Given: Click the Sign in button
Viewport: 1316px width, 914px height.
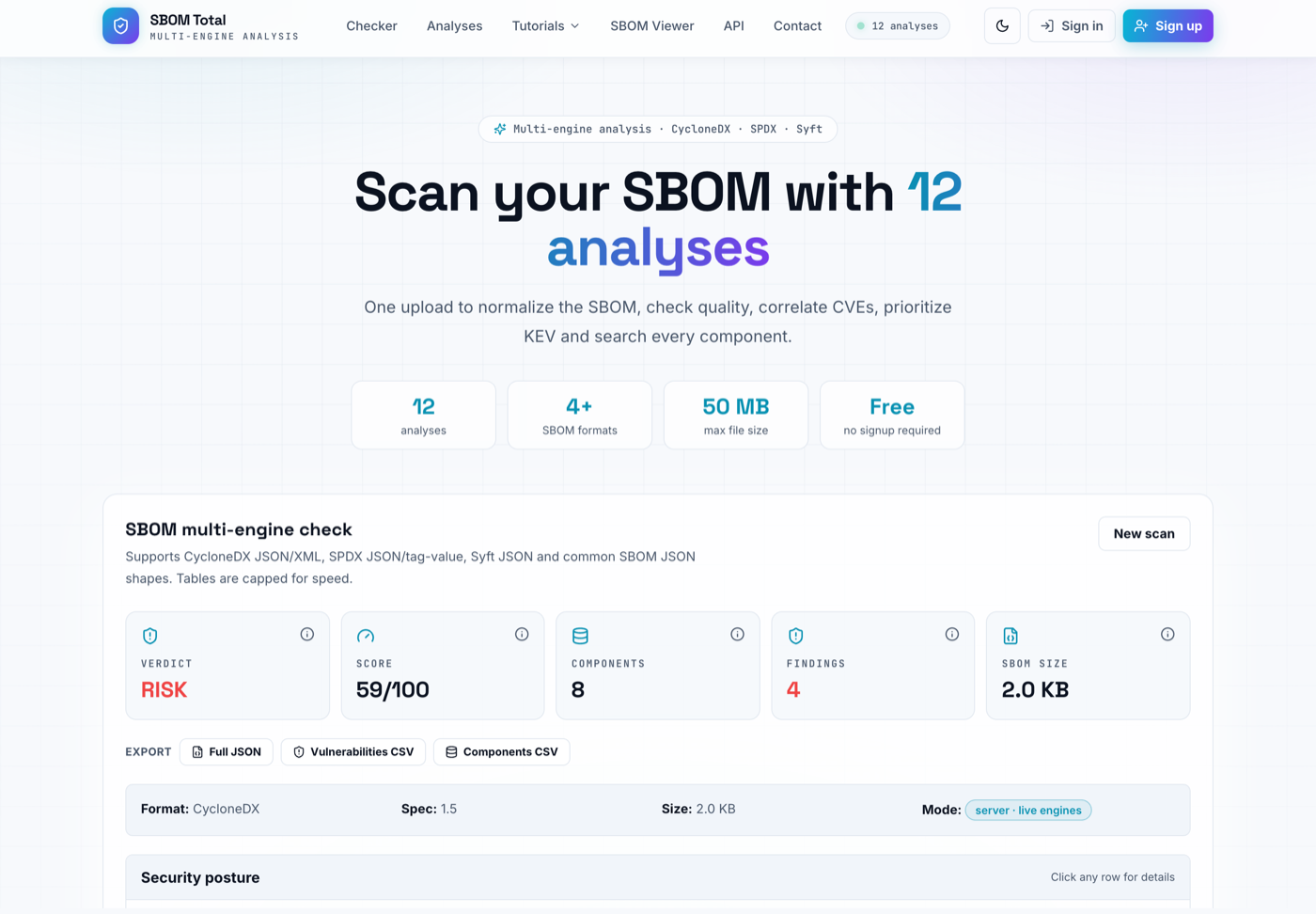Looking at the screenshot, I should click(x=1072, y=26).
